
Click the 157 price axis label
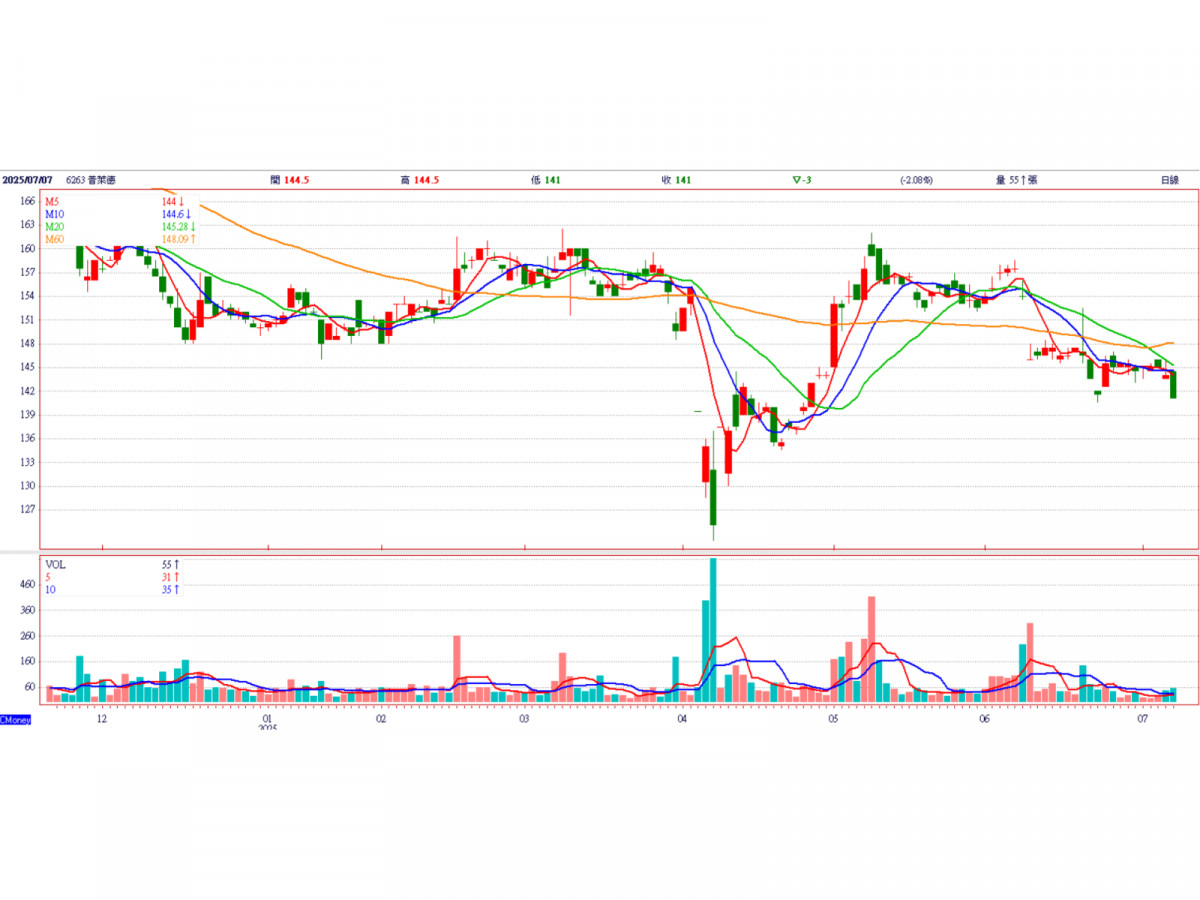tap(27, 272)
